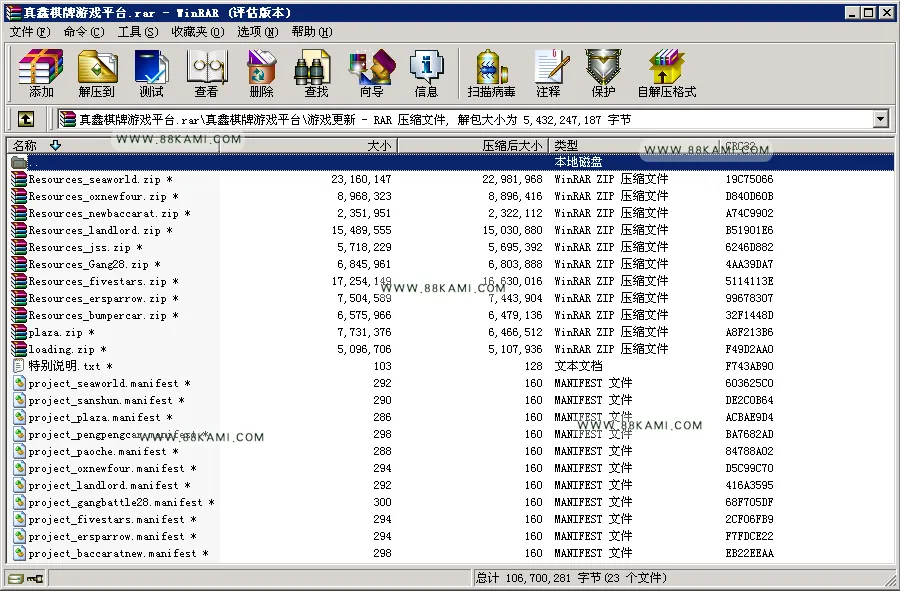This screenshot has width=900, height=591.
Task: Click size value 23,160,147
Action: (361, 179)
